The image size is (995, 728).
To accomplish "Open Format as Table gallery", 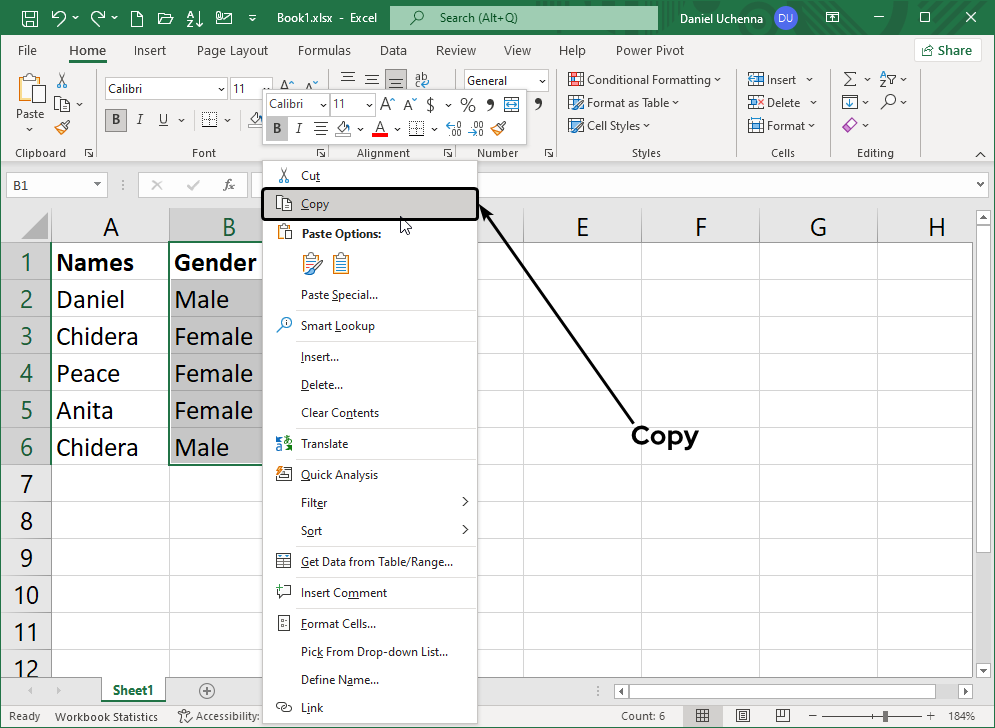I will click(x=623, y=102).
